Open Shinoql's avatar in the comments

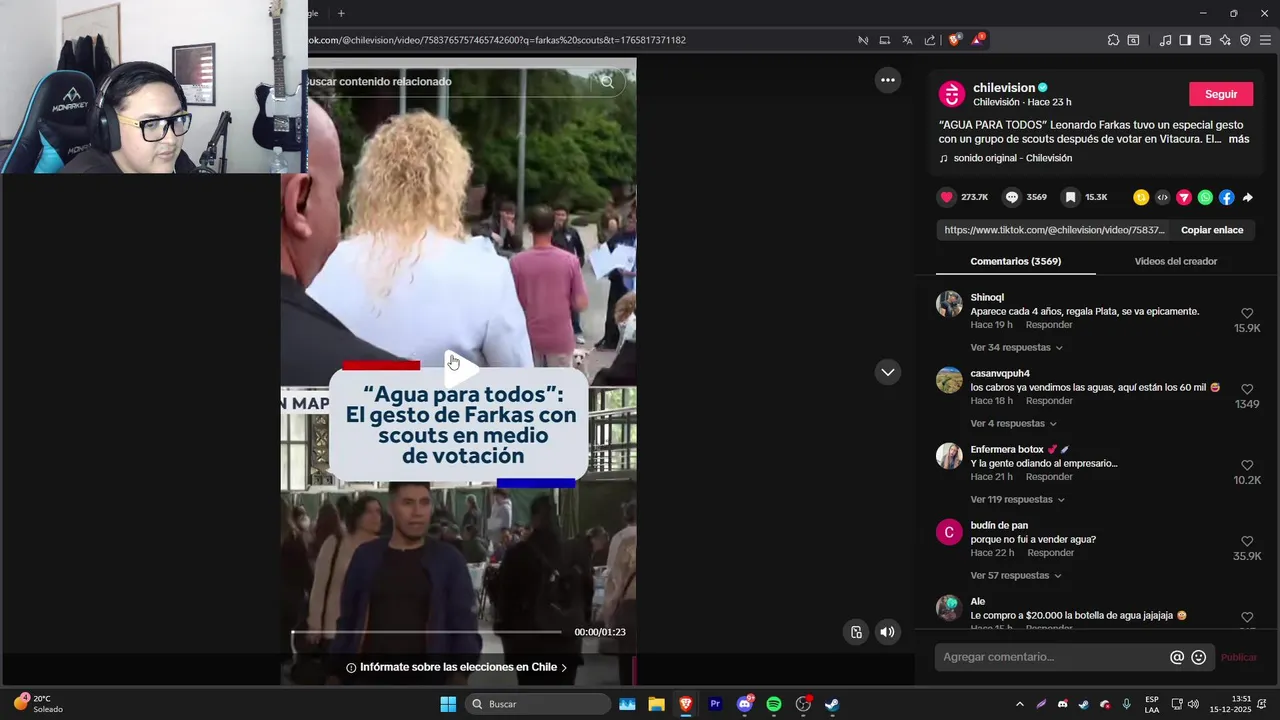click(x=949, y=304)
